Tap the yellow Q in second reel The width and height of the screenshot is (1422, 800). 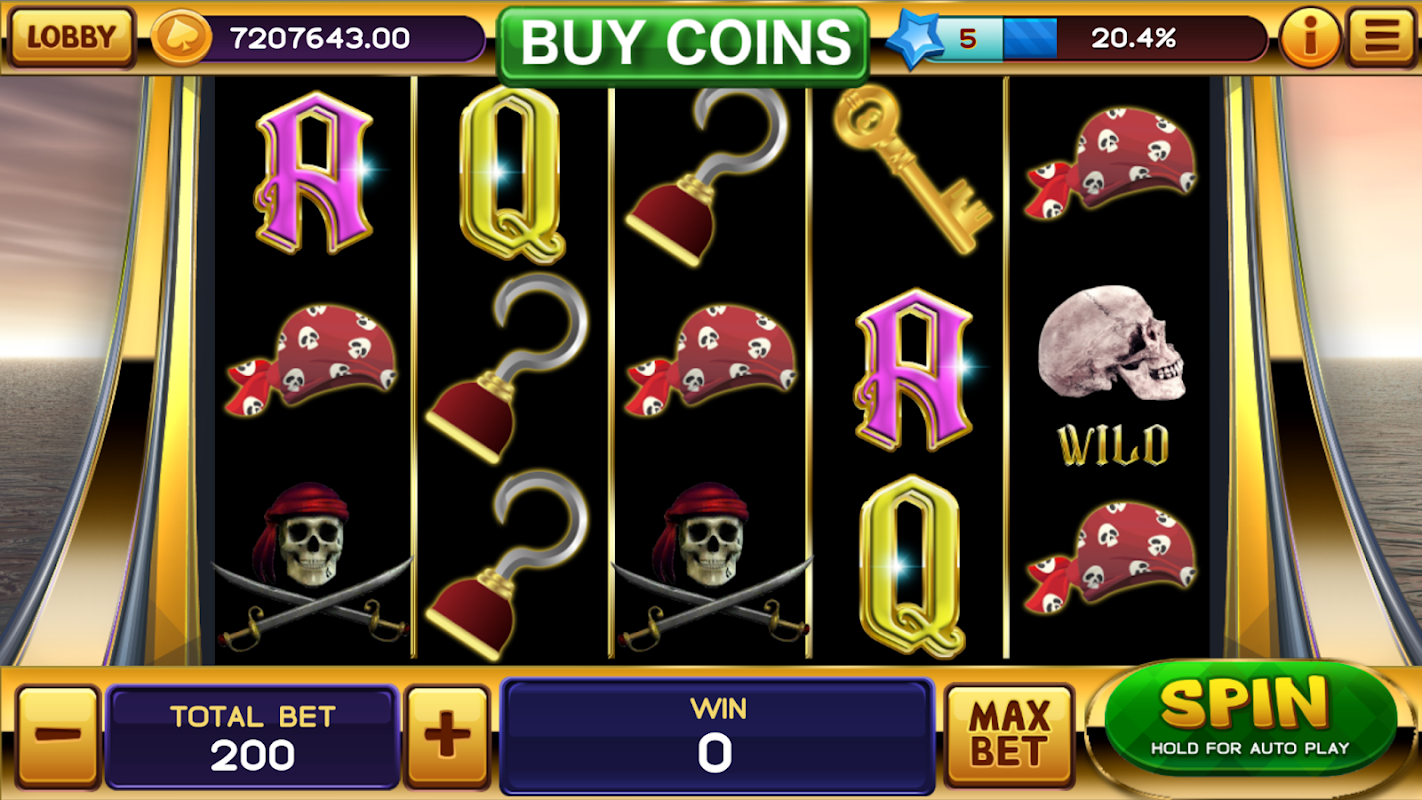pyautogui.click(x=512, y=174)
